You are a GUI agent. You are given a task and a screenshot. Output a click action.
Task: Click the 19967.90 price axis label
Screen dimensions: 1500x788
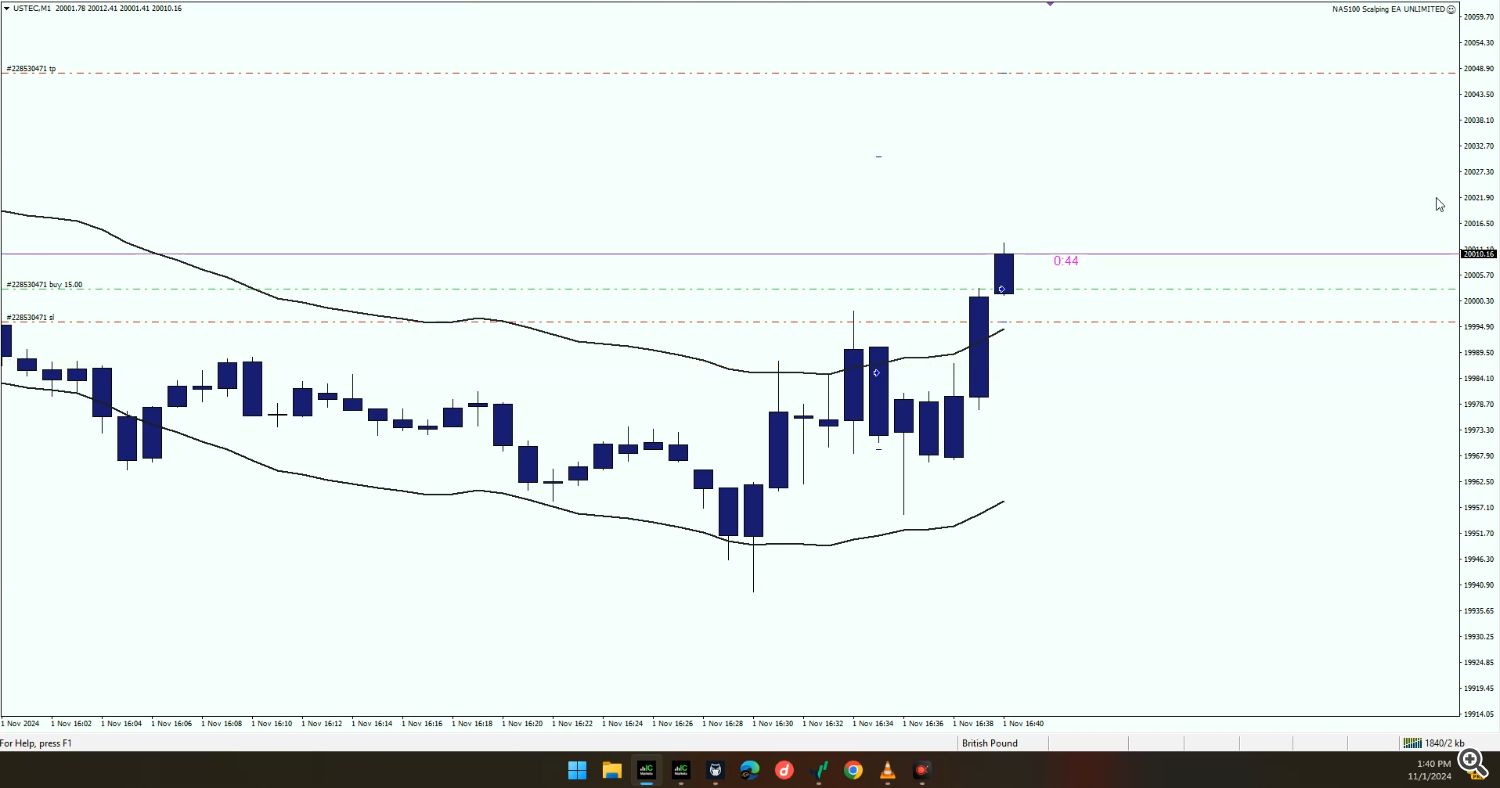coord(1478,456)
